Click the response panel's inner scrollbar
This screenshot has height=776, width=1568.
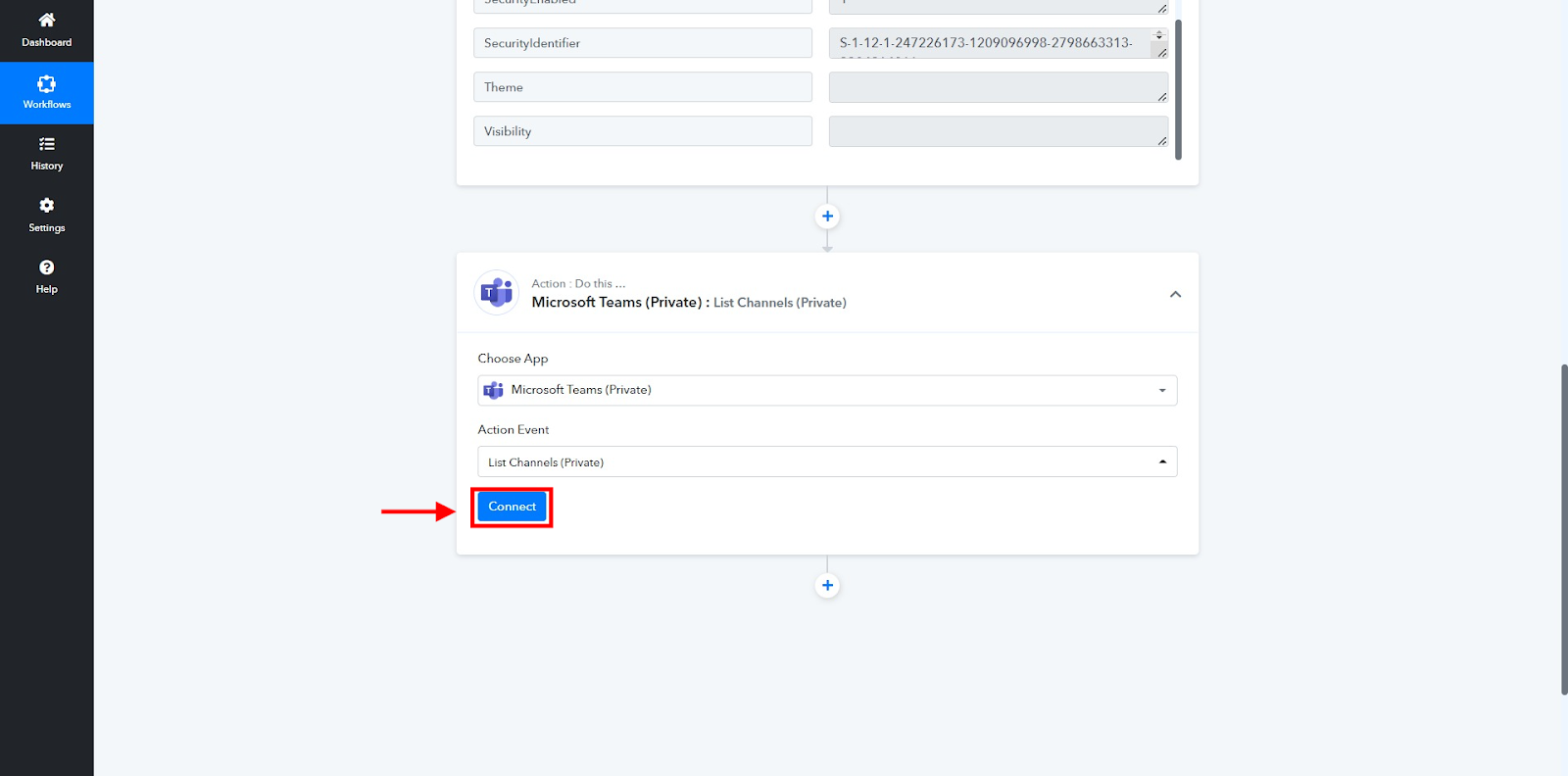pyautogui.click(x=1178, y=88)
